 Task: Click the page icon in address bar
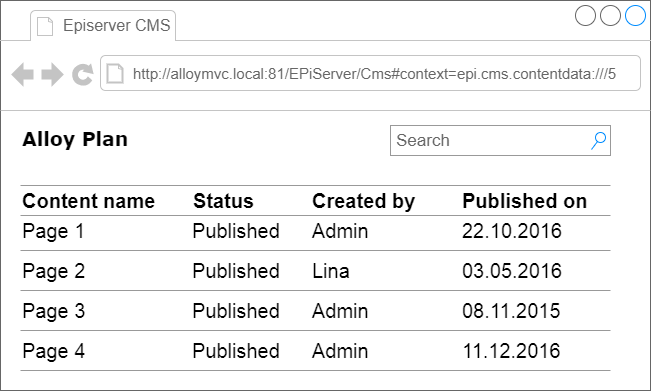point(115,74)
